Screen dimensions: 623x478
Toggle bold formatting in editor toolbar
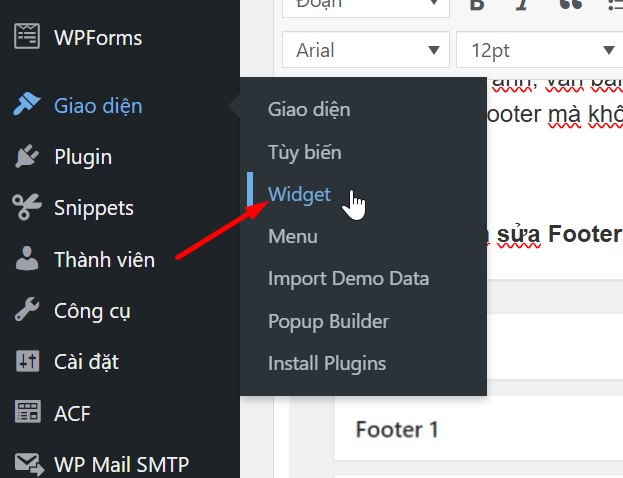[x=477, y=5]
